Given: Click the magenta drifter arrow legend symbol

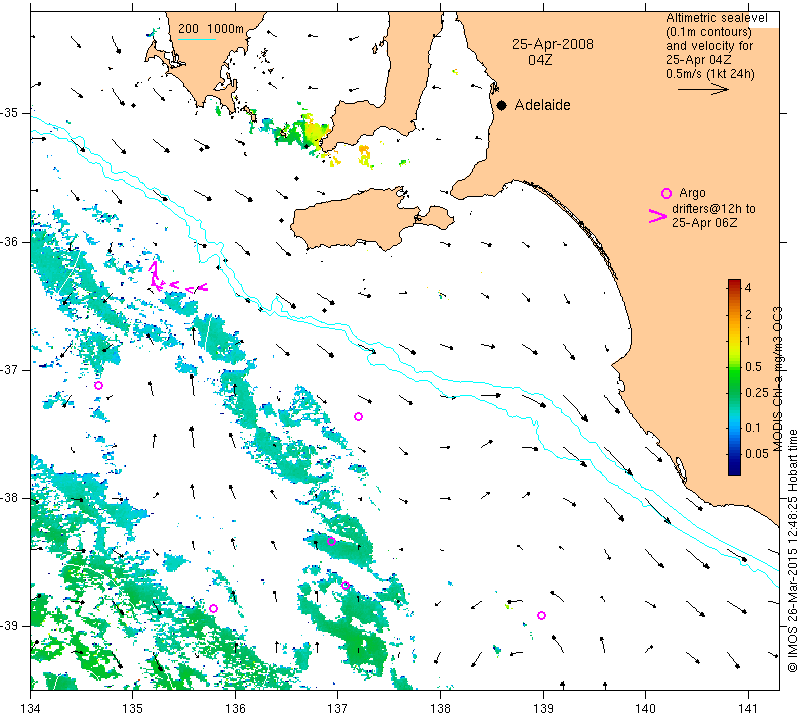Looking at the screenshot, I should (658, 216).
